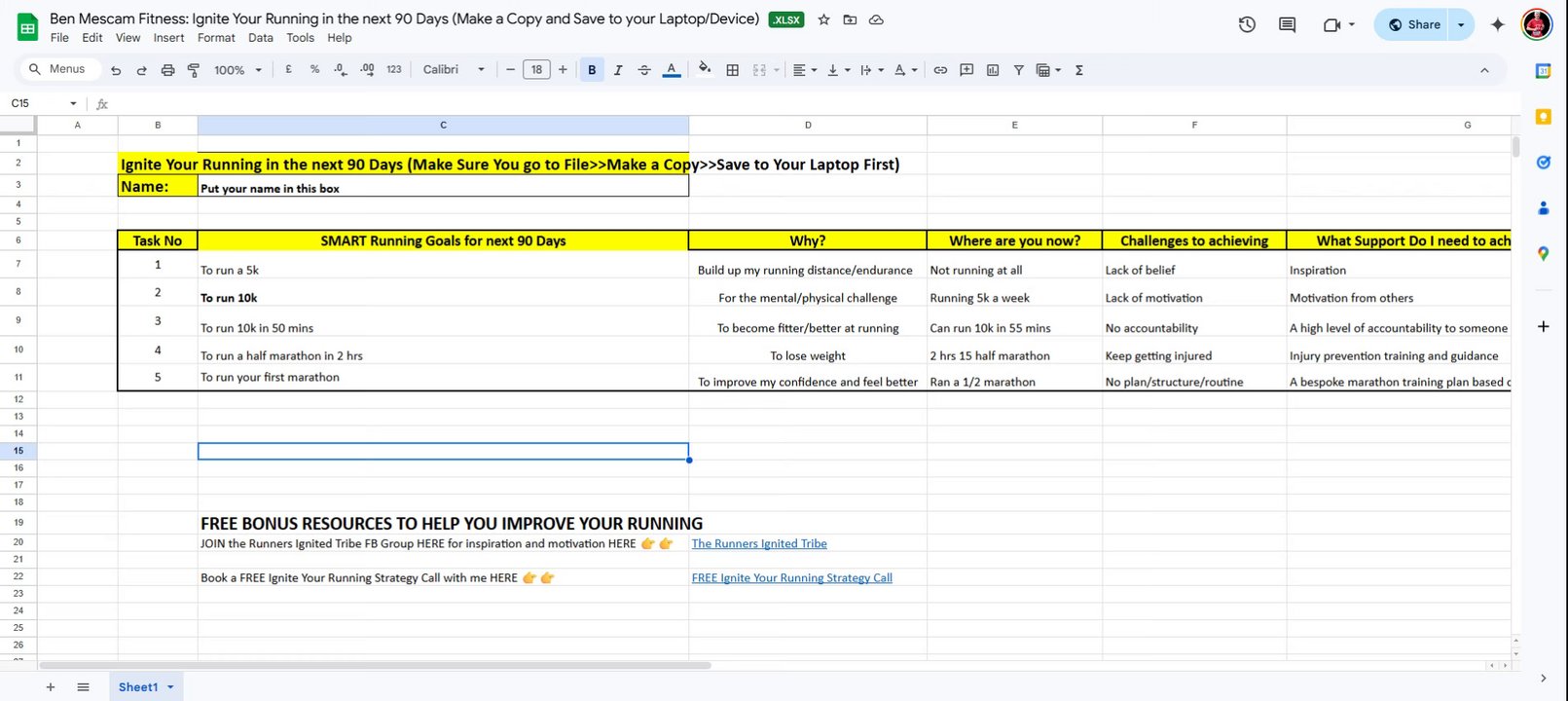
Task: Check the cloud document status icon
Action: (x=876, y=19)
